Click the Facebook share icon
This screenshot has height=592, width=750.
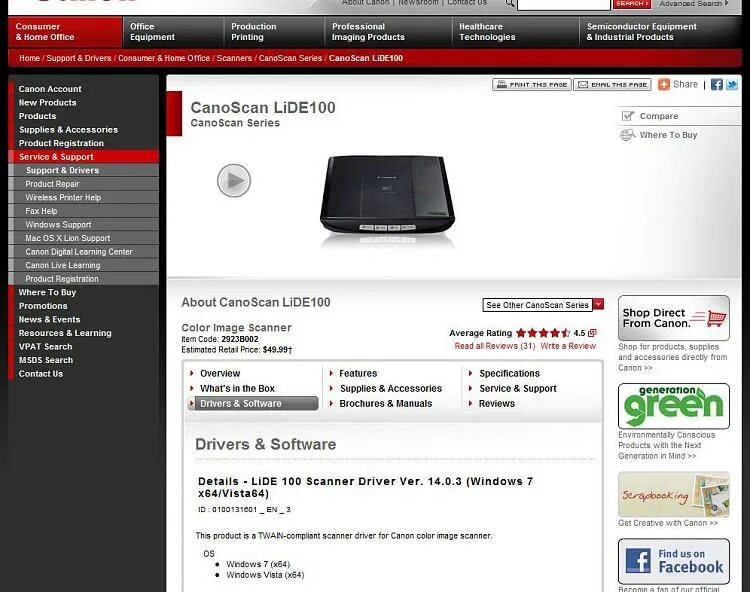coord(717,85)
